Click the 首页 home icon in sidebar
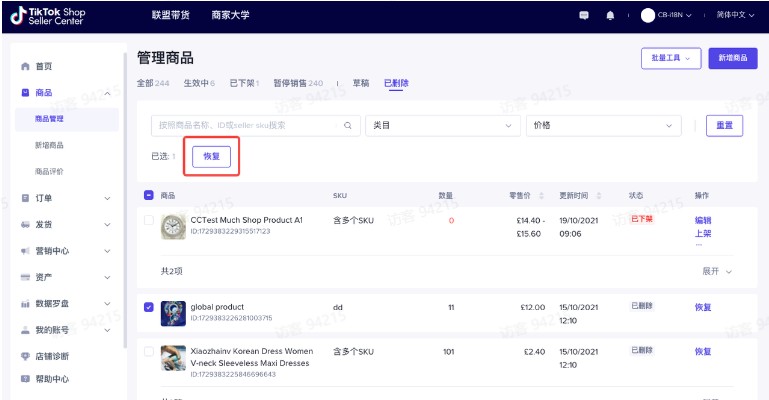Image resolution: width=769 pixels, height=400 pixels. click(25, 66)
